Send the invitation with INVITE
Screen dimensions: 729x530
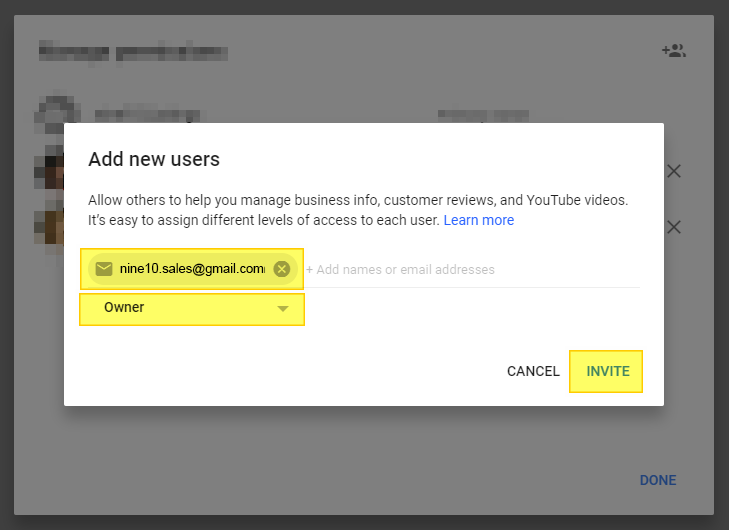[607, 371]
